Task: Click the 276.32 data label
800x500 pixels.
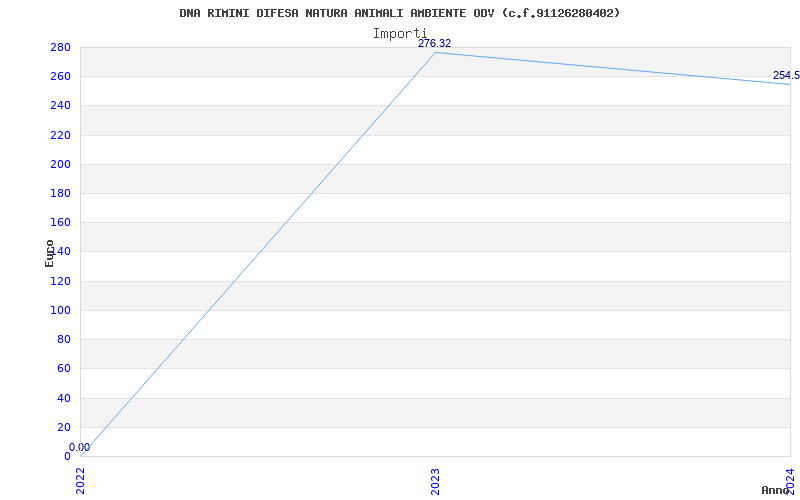Action: pos(435,43)
